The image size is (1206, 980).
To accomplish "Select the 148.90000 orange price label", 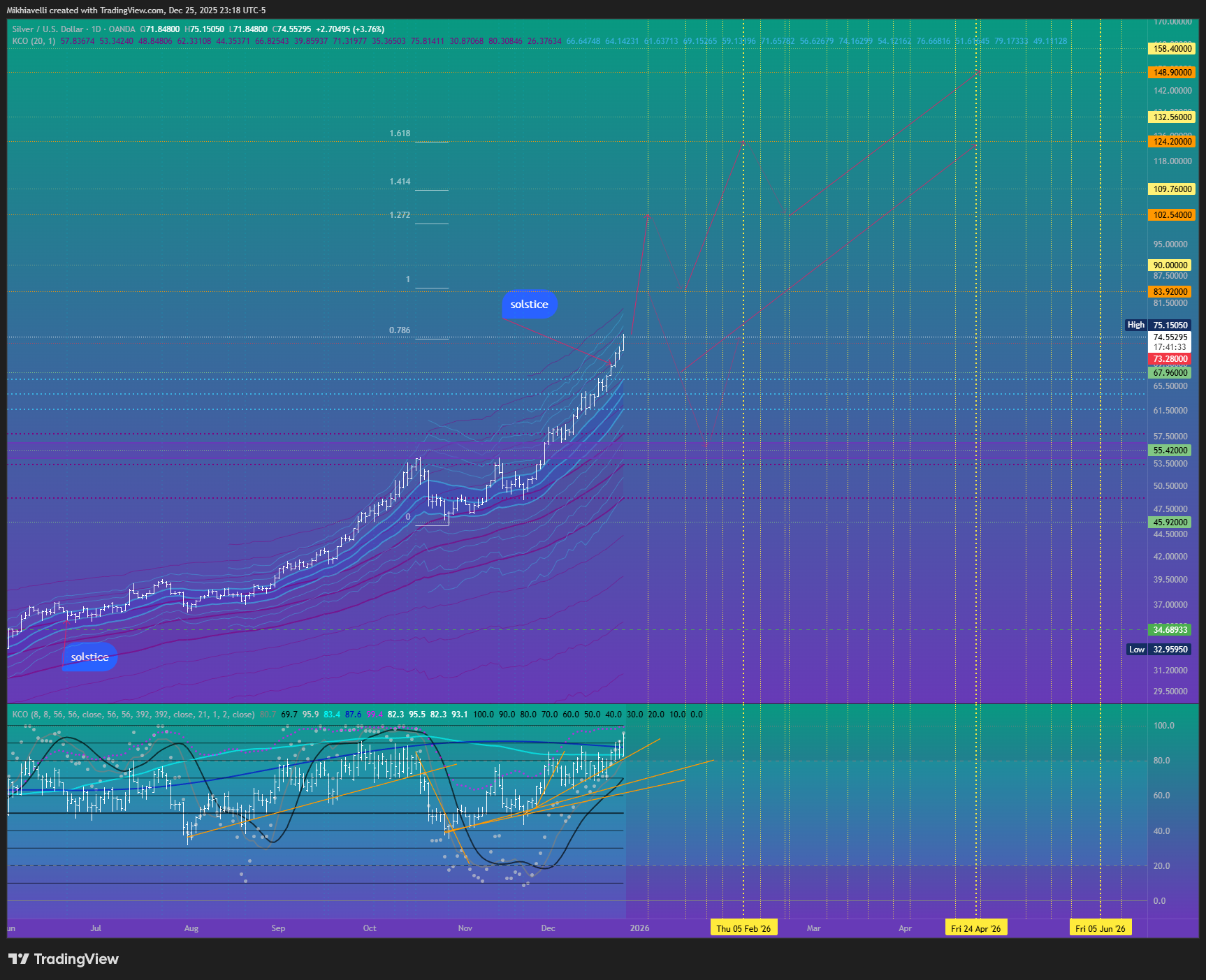I will coord(1172,73).
